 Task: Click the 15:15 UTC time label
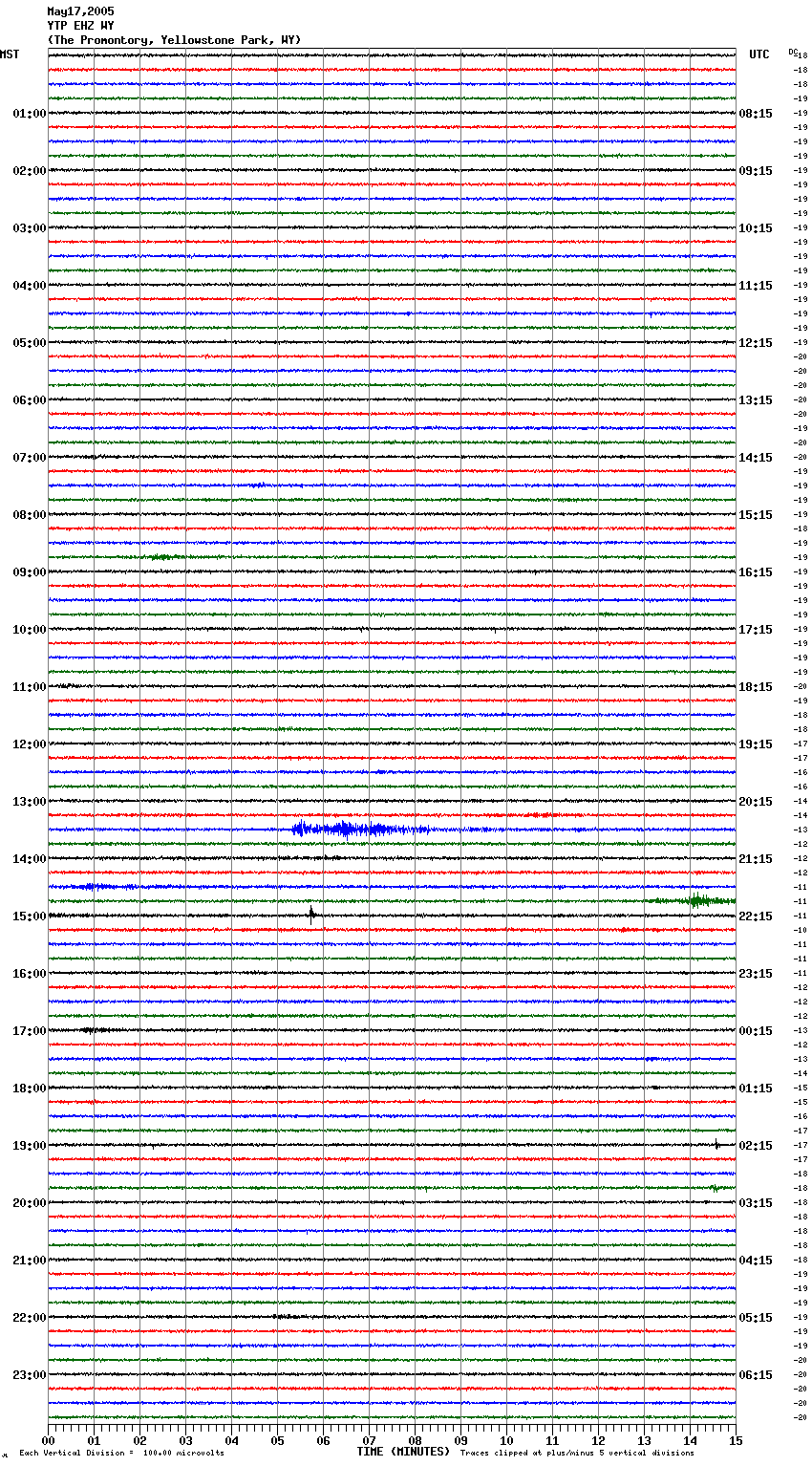click(756, 515)
